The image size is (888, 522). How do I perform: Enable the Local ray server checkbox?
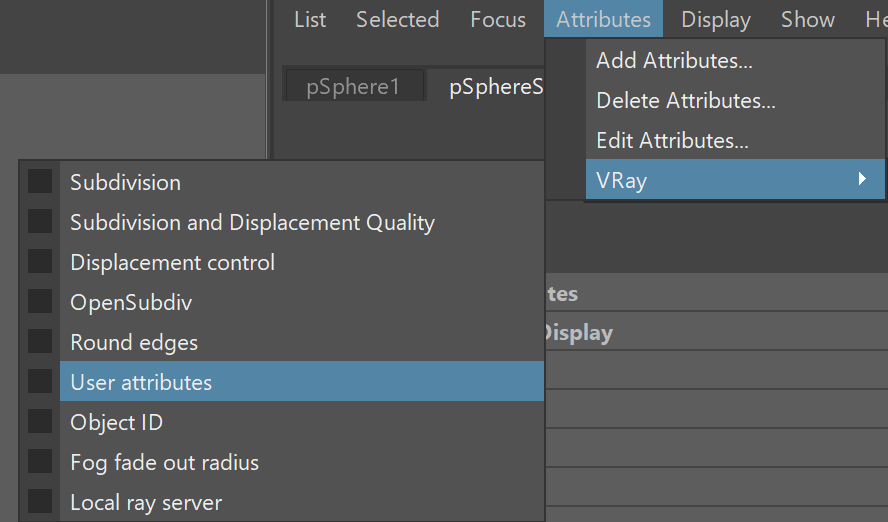(x=40, y=502)
